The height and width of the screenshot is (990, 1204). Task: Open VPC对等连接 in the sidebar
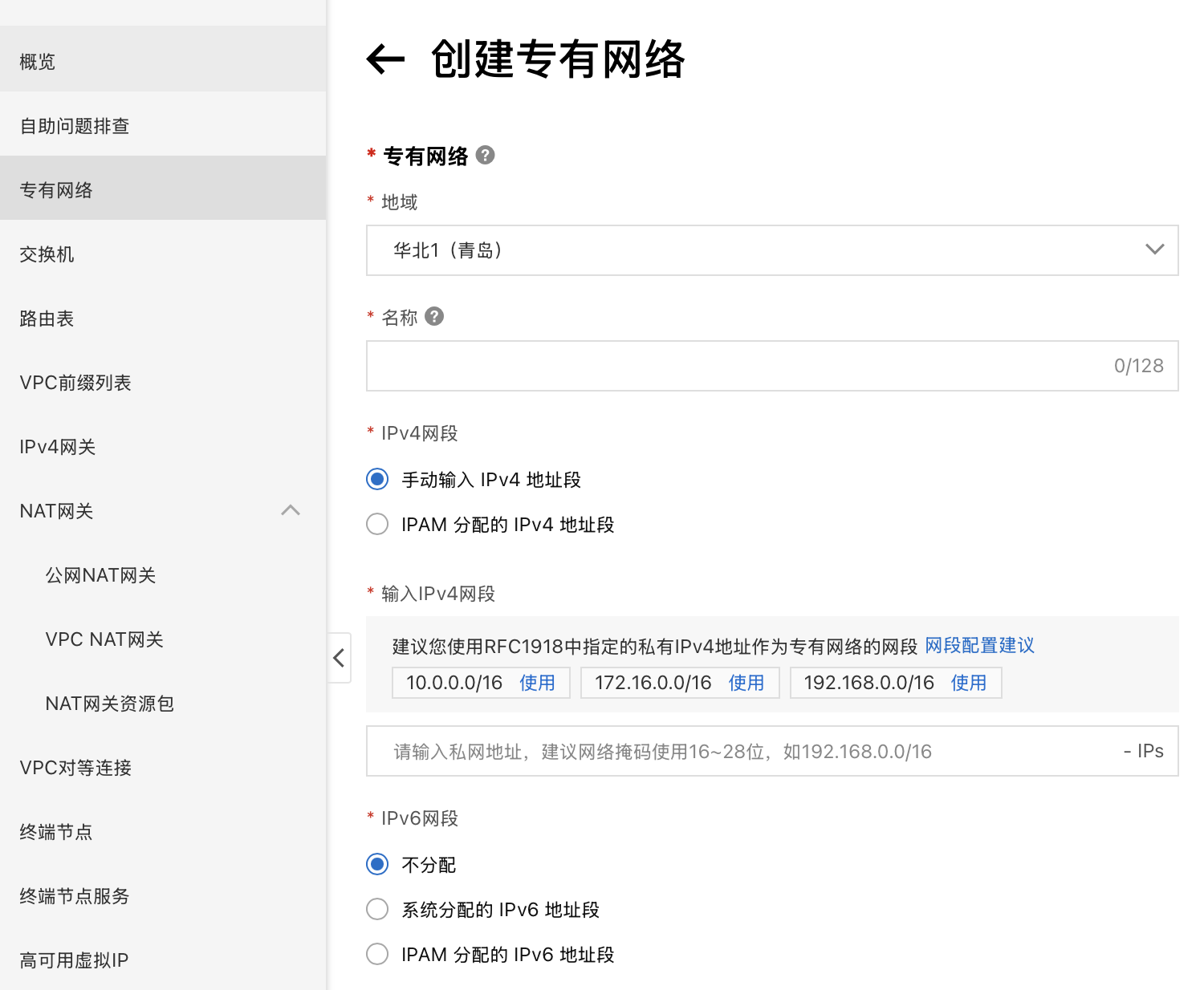point(75,767)
